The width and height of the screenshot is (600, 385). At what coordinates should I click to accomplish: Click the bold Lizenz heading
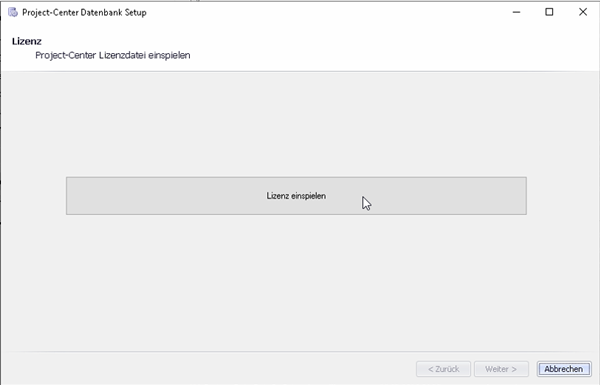click(27, 41)
